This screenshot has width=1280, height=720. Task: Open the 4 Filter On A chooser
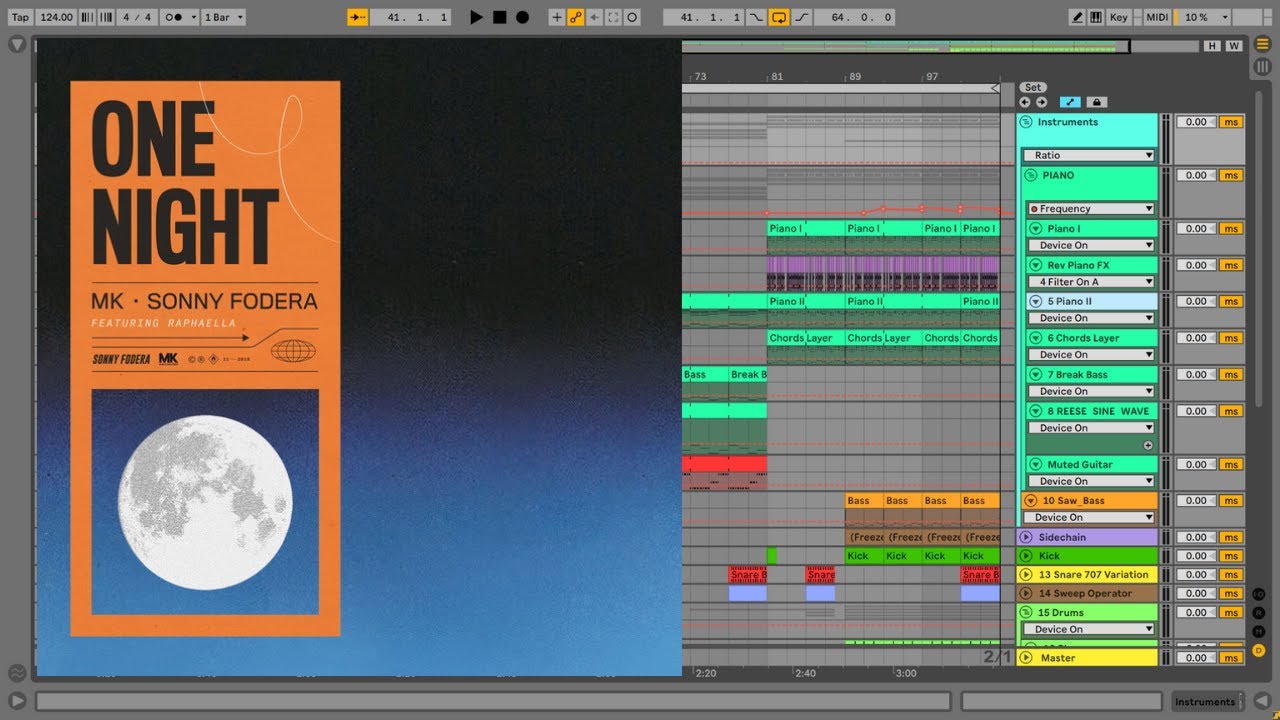pos(1091,282)
